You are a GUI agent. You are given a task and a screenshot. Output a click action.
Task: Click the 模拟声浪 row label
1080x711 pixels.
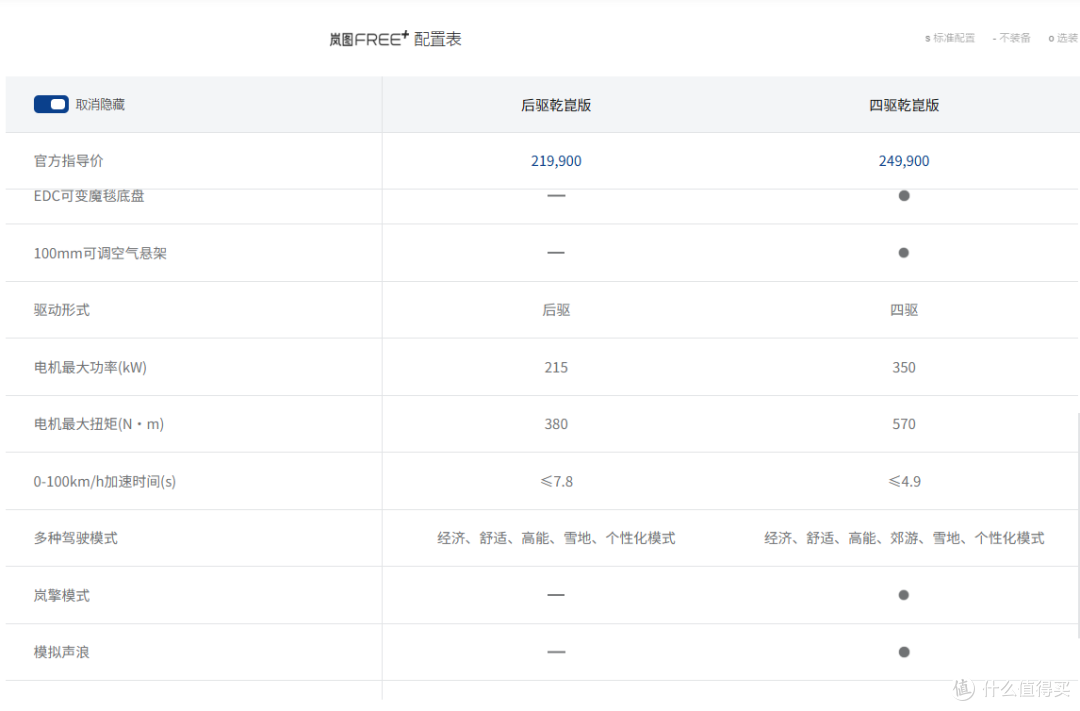61,652
